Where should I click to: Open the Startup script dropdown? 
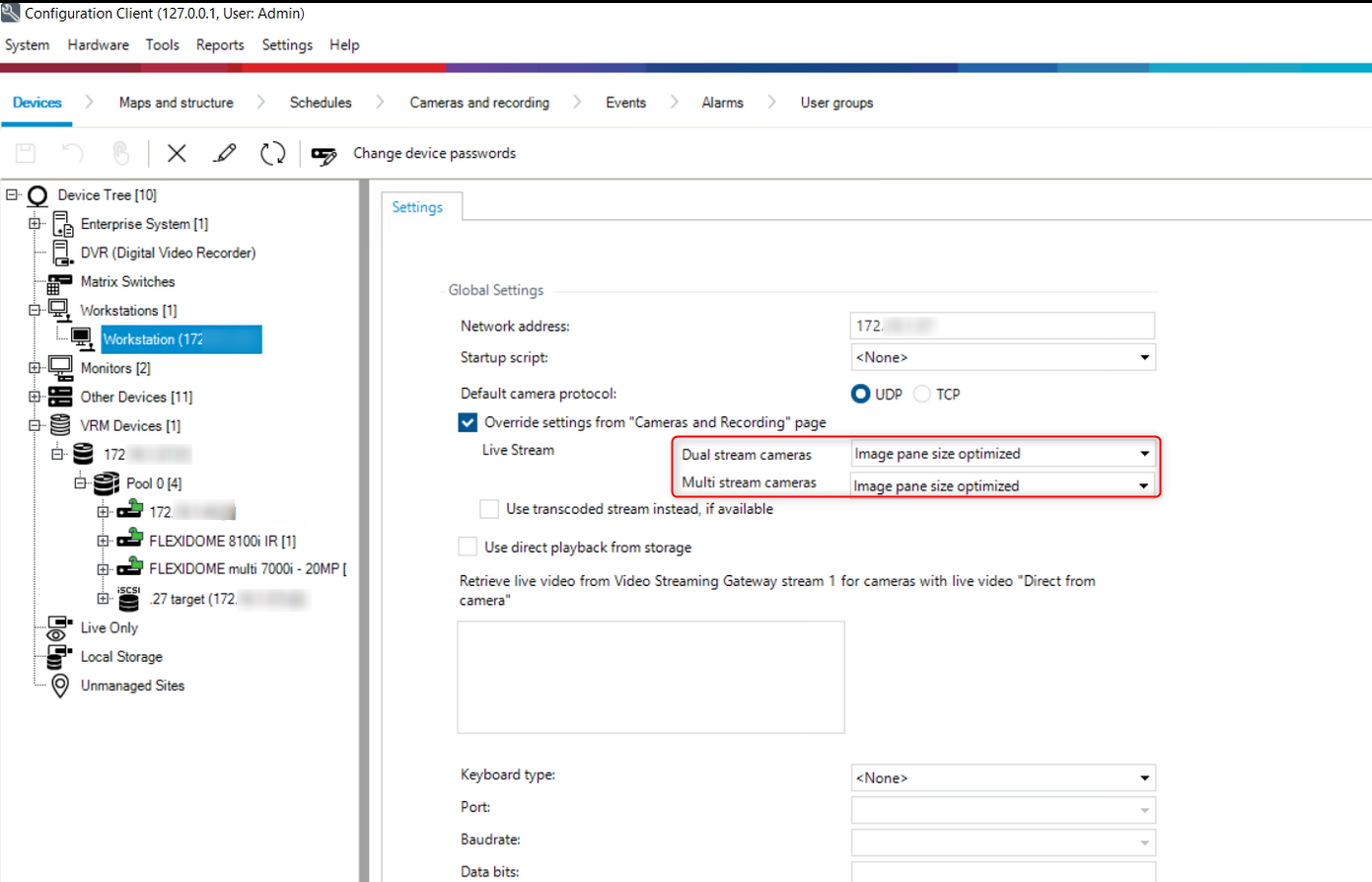(x=1144, y=357)
